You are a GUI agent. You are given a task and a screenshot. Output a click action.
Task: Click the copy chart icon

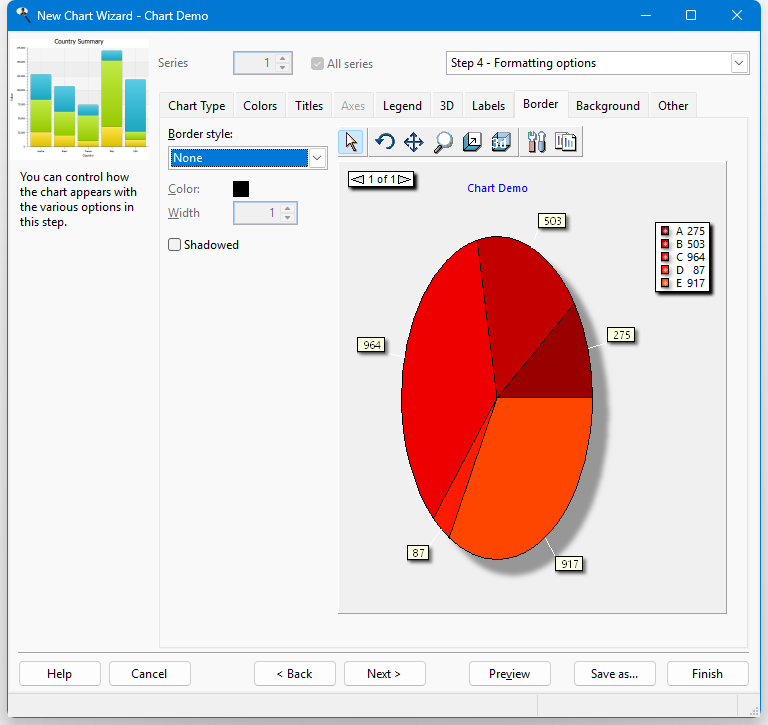point(566,142)
